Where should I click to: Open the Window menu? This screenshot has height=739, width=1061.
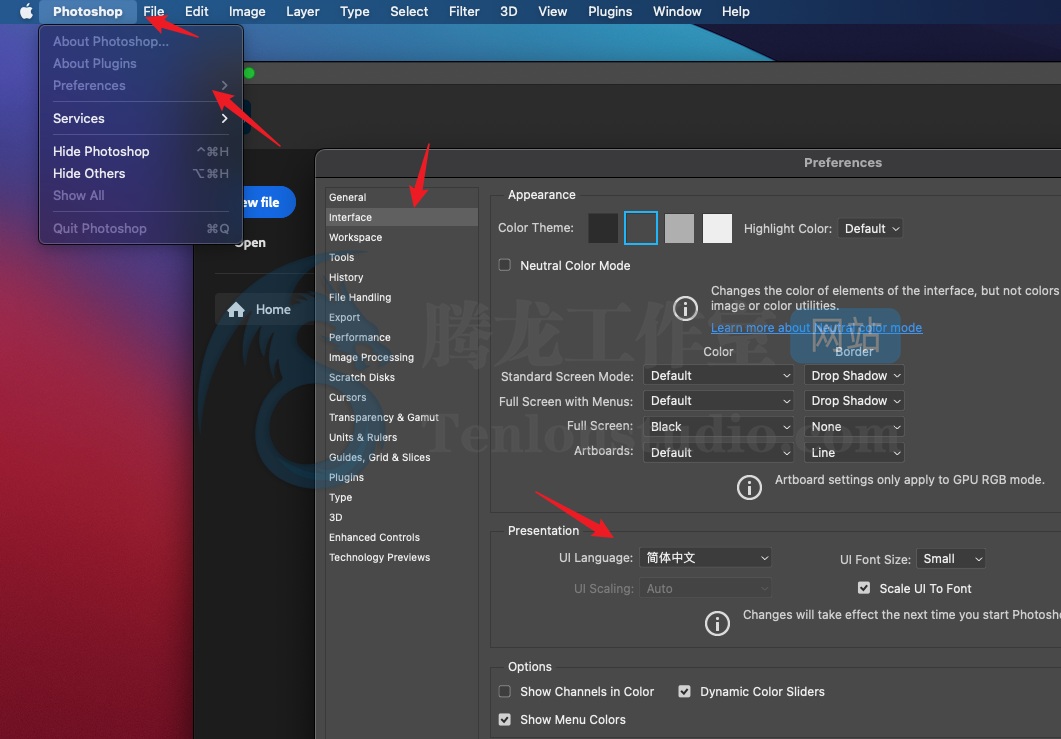pyautogui.click(x=677, y=12)
